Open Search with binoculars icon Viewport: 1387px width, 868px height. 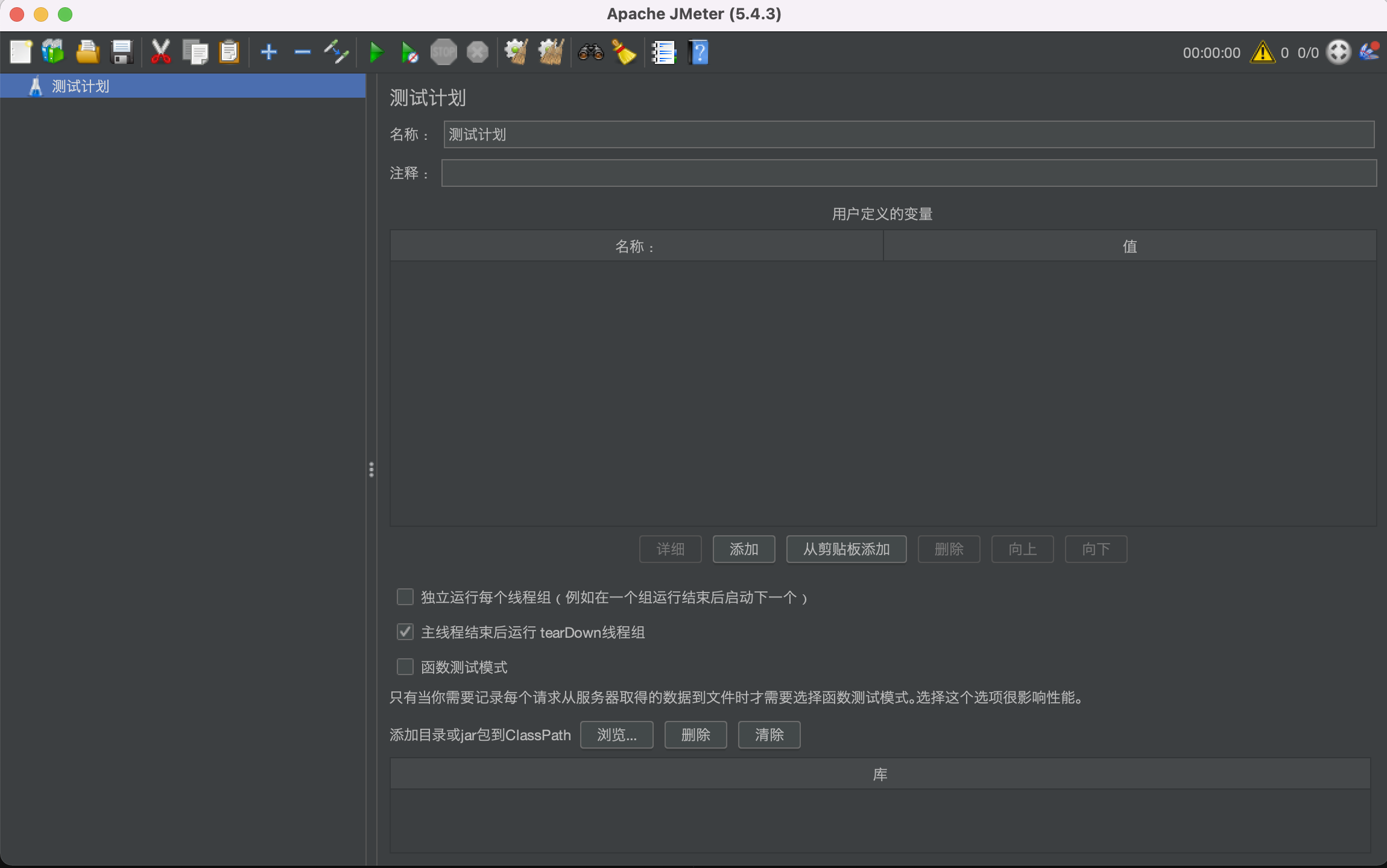[590, 52]
